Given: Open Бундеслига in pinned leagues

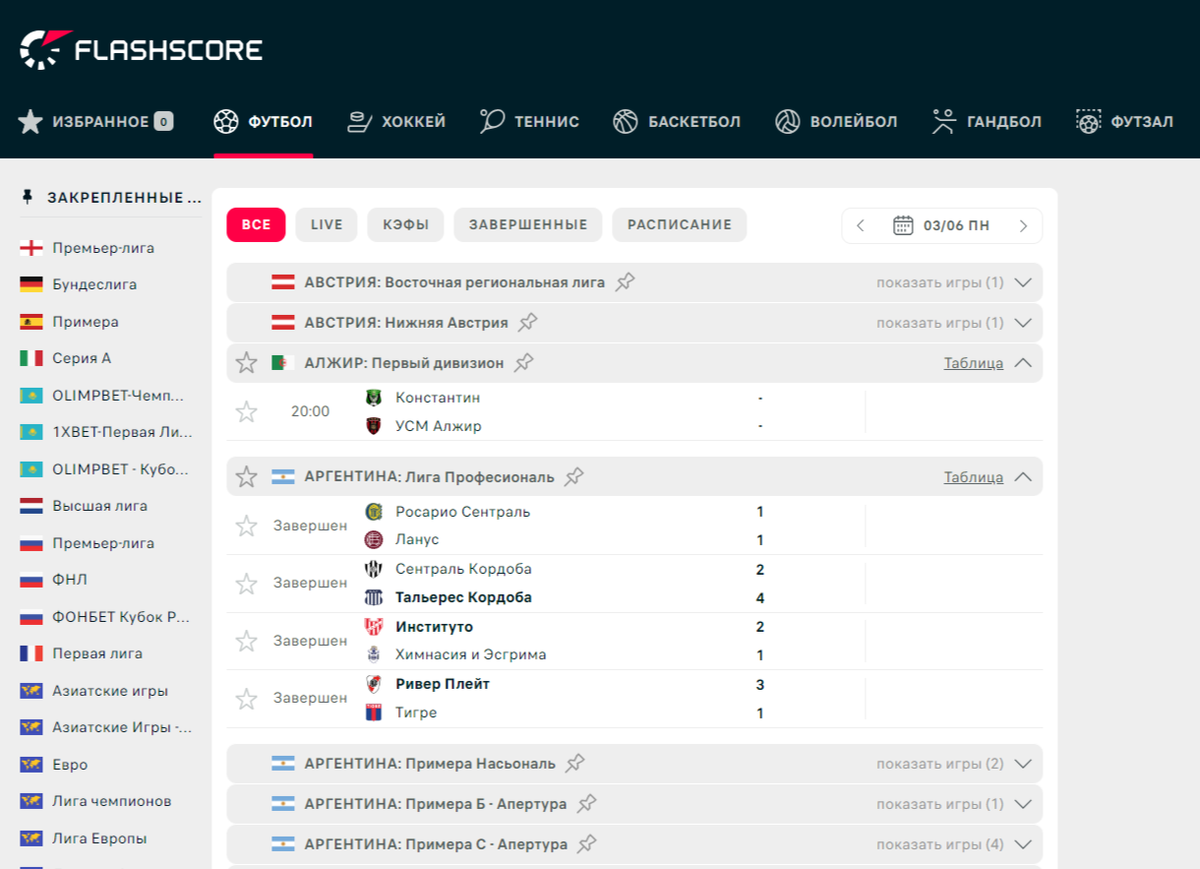Looking at the screenshot, I should click(x=94, y=284).
